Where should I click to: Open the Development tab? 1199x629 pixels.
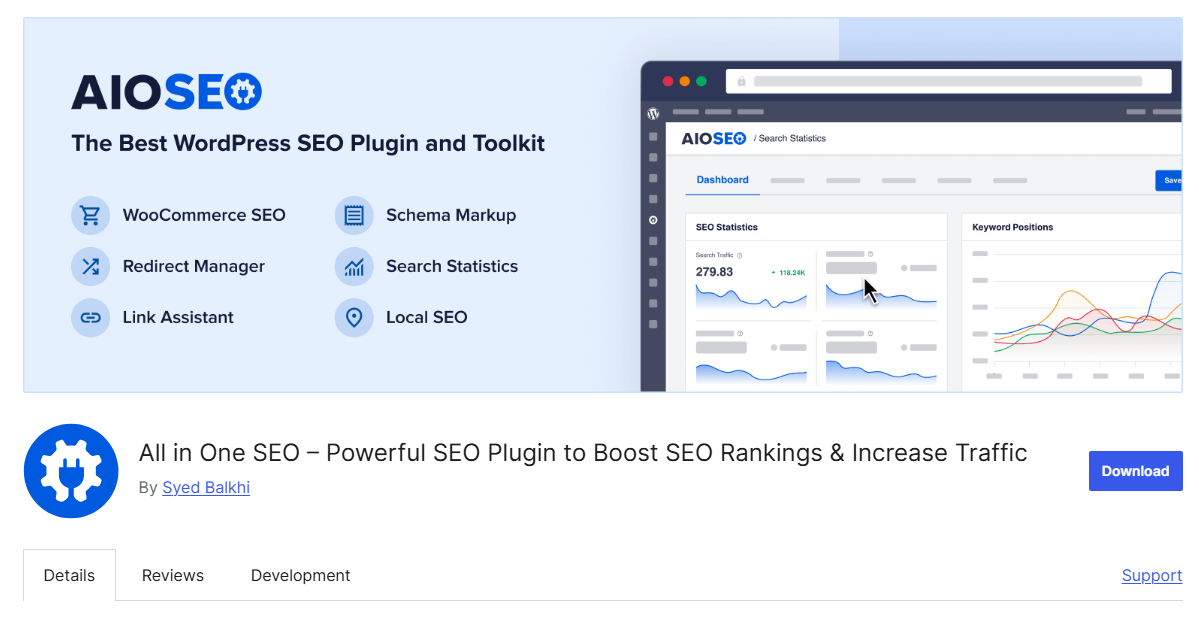coord(301,576)
